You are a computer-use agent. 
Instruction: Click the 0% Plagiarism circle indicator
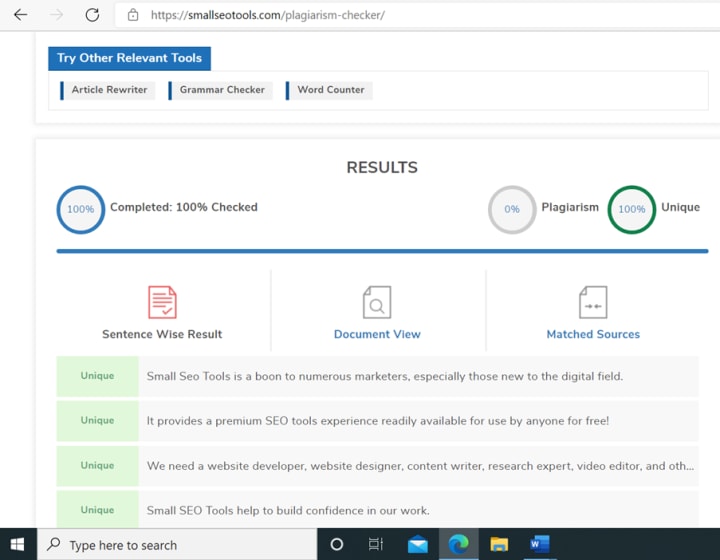click(x=512, y=210)
